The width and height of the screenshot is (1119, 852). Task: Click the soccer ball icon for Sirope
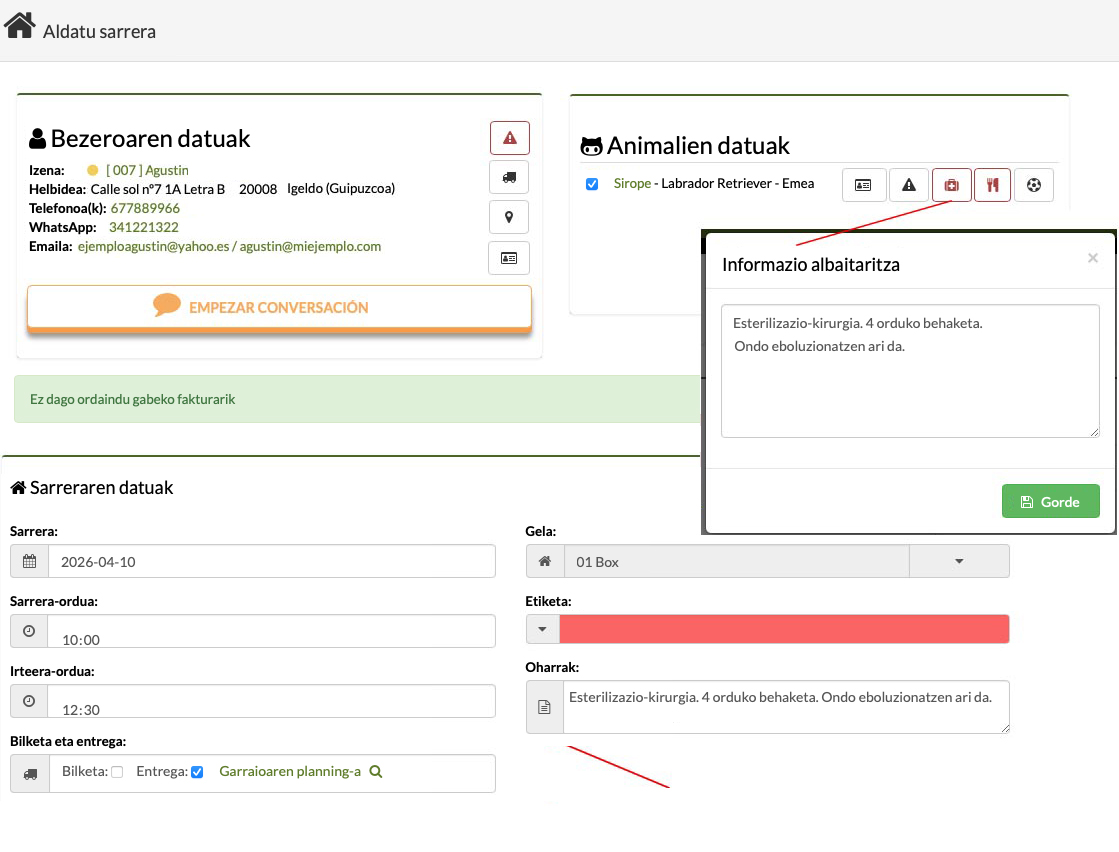pos(1033,185)
